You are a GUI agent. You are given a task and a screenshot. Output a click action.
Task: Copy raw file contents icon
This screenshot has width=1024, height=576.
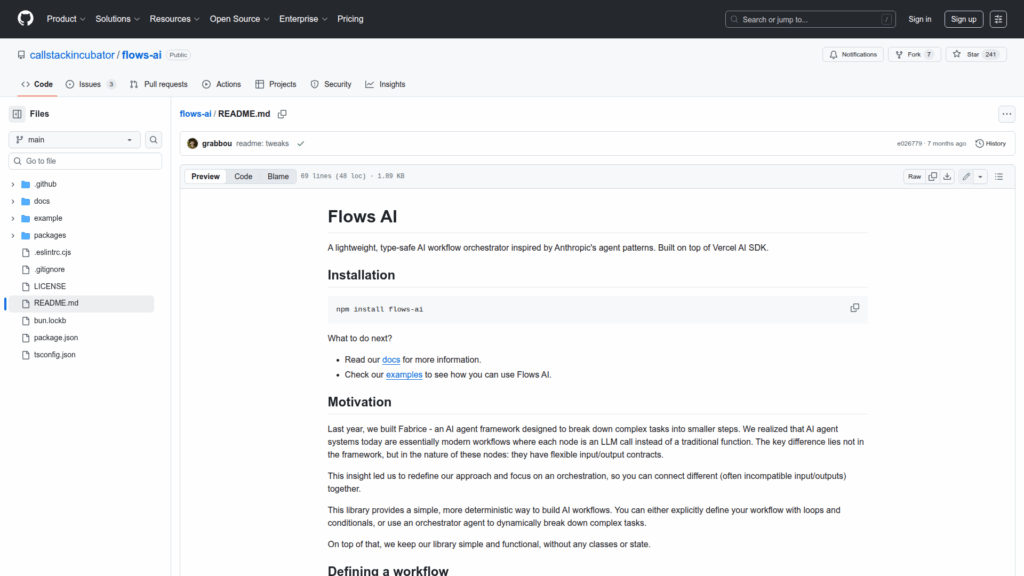pyautogui.click(x=933, y=176)
